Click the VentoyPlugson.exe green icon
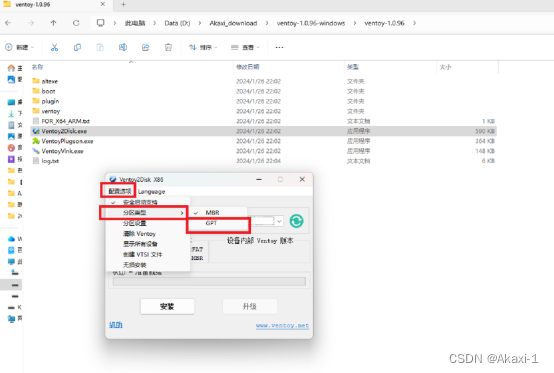The height and width of the screenshot is (373, 554). 36,141
